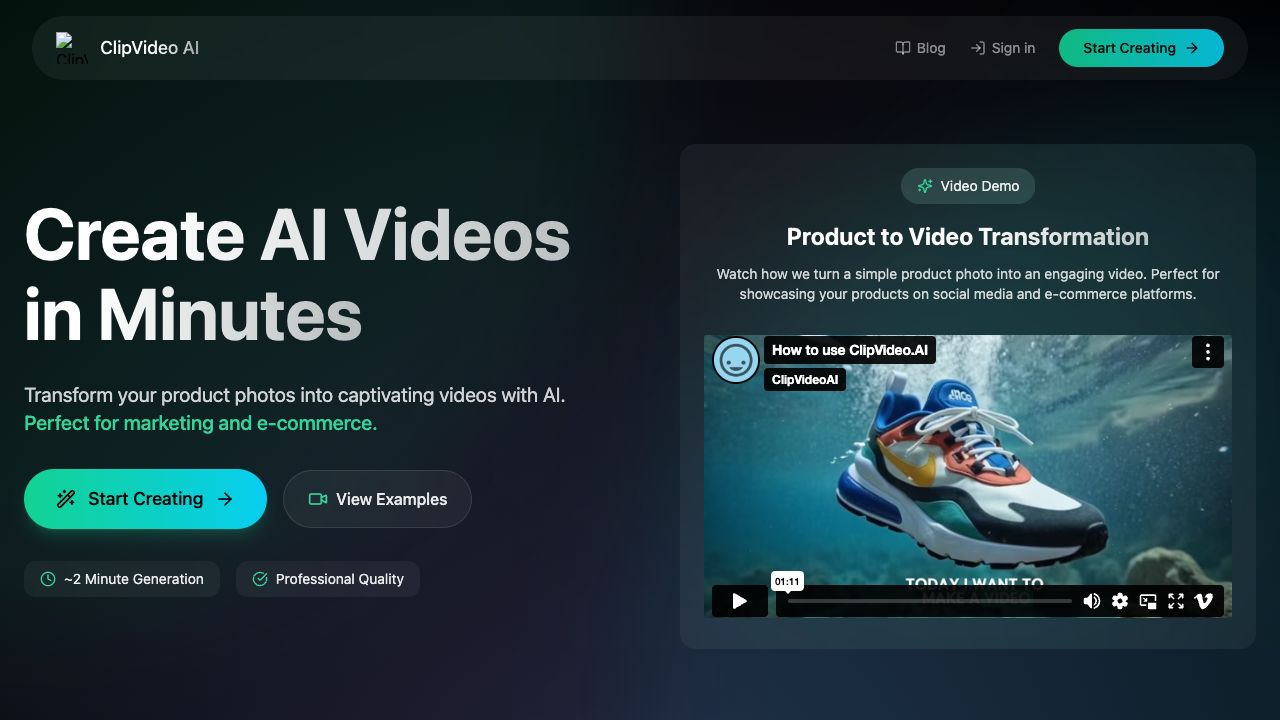
Task: Mute the video volume speaker icon
Action: [1091, 601]
